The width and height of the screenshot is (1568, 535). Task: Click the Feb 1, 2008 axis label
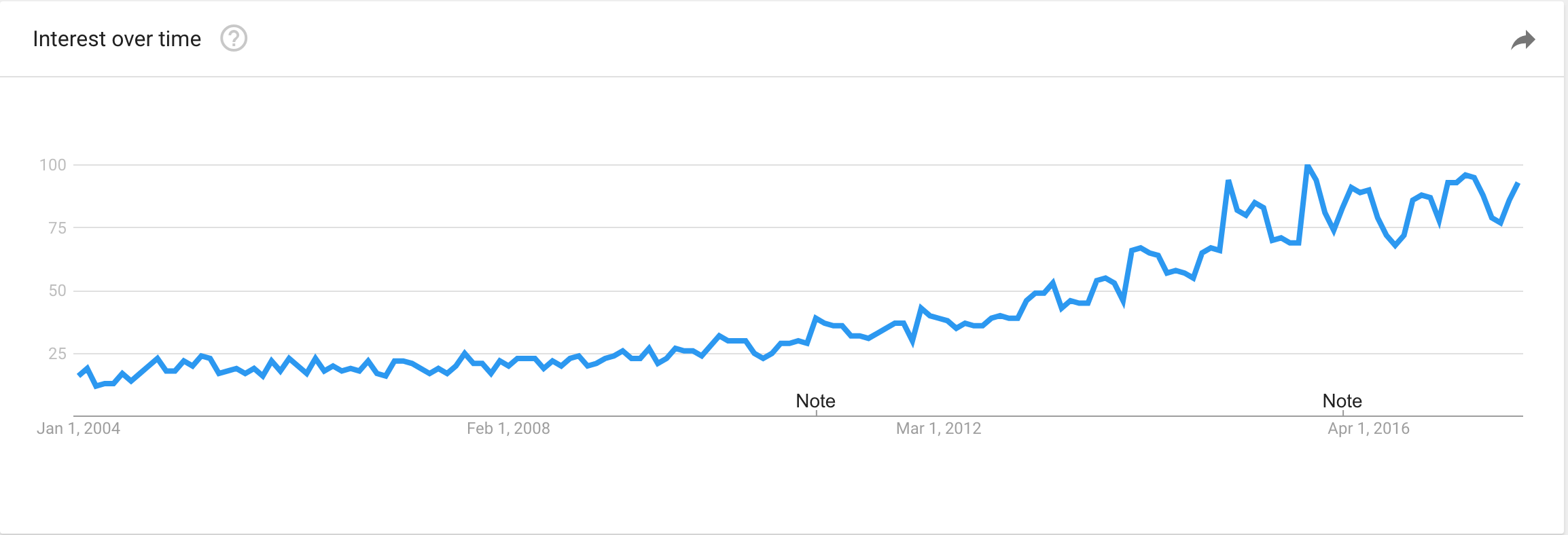[508, 428]
